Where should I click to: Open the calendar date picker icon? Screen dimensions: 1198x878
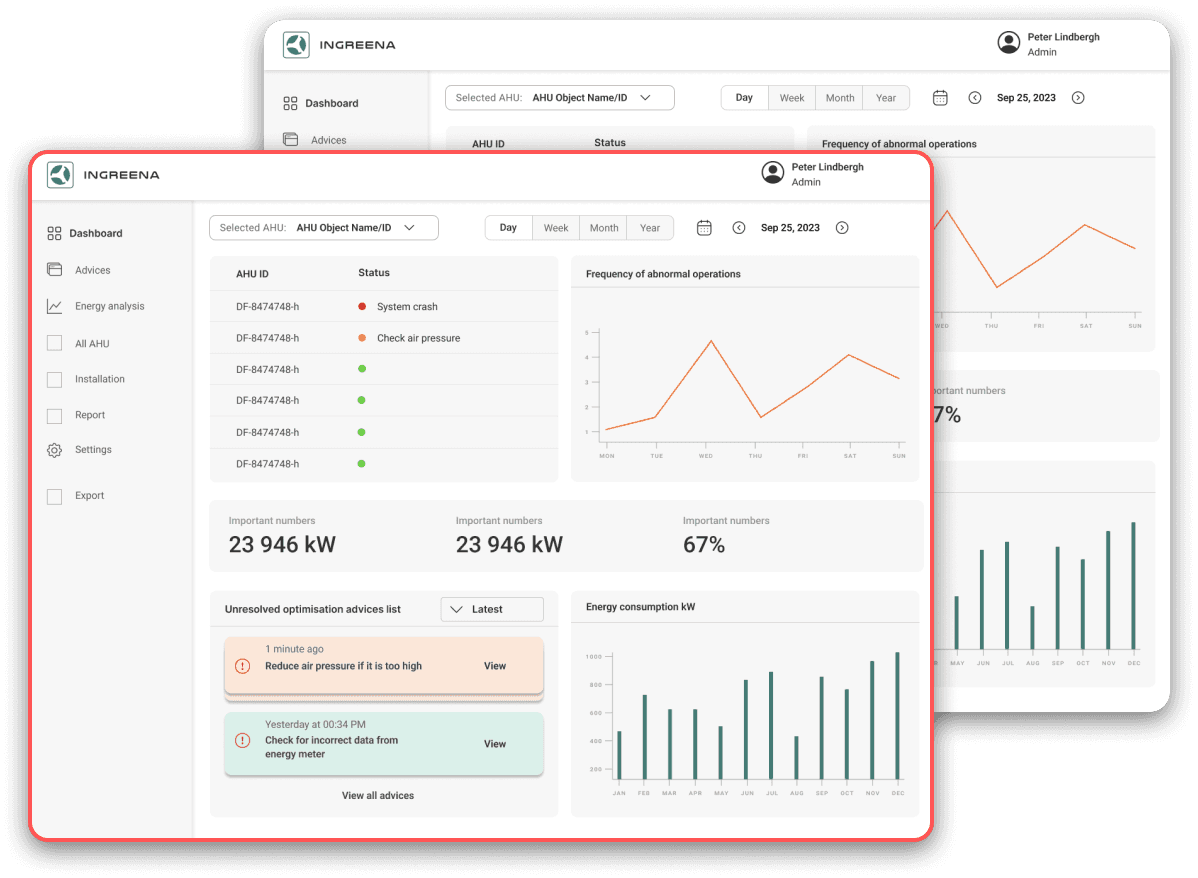pyautogui.click(x=704, y=228)
